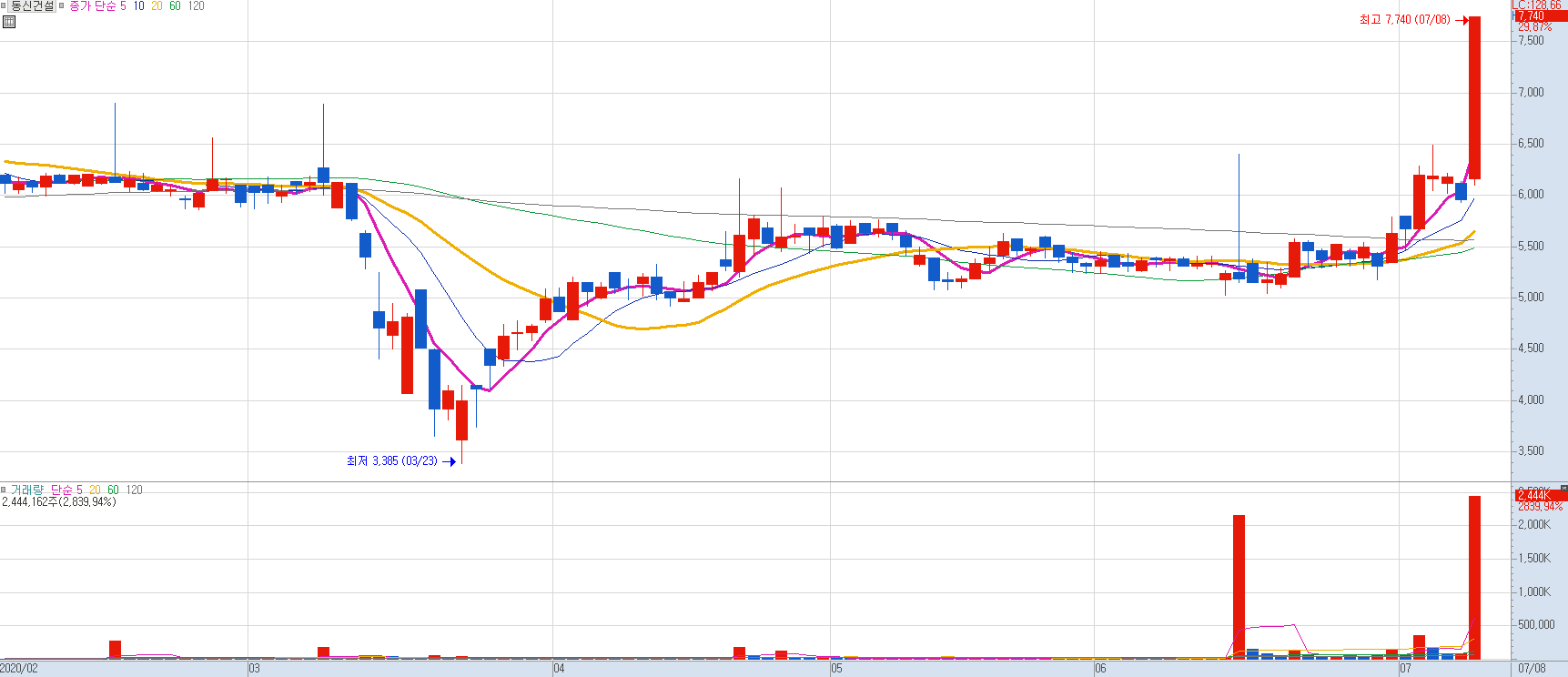
Task: Click the green 60 volume MA period
Action: 113,490
